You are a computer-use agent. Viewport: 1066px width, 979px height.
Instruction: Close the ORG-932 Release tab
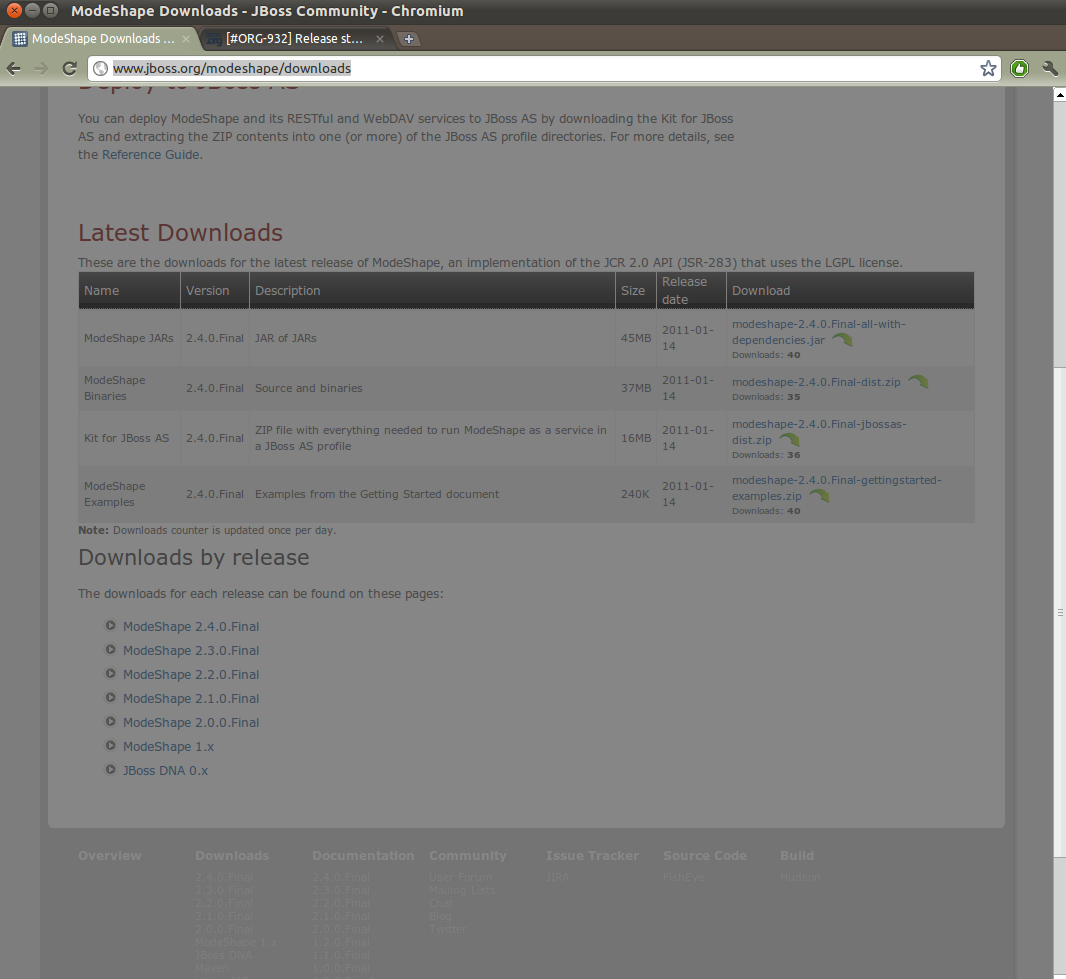380,39
